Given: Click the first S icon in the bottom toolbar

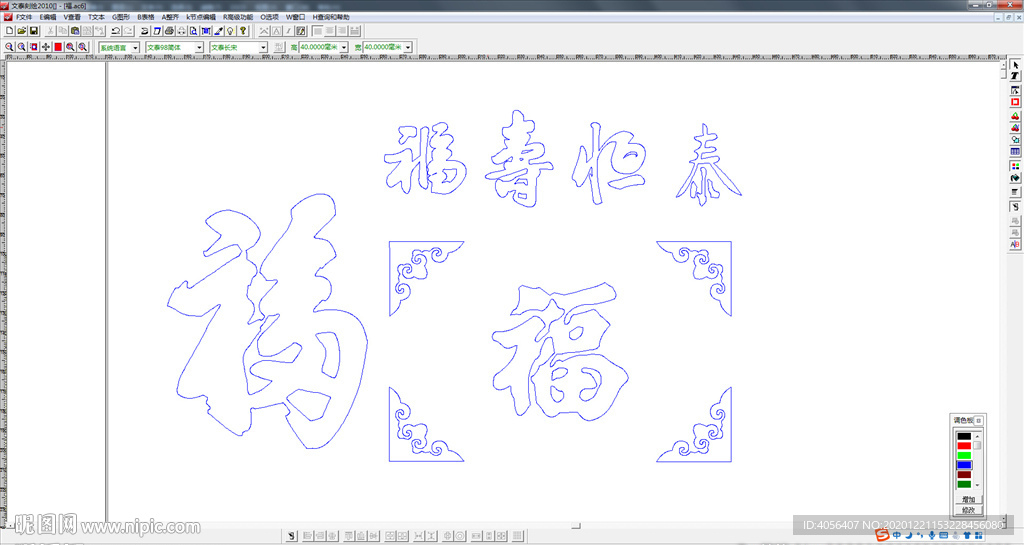Looking at the screenshot, I should coord(292,536).
